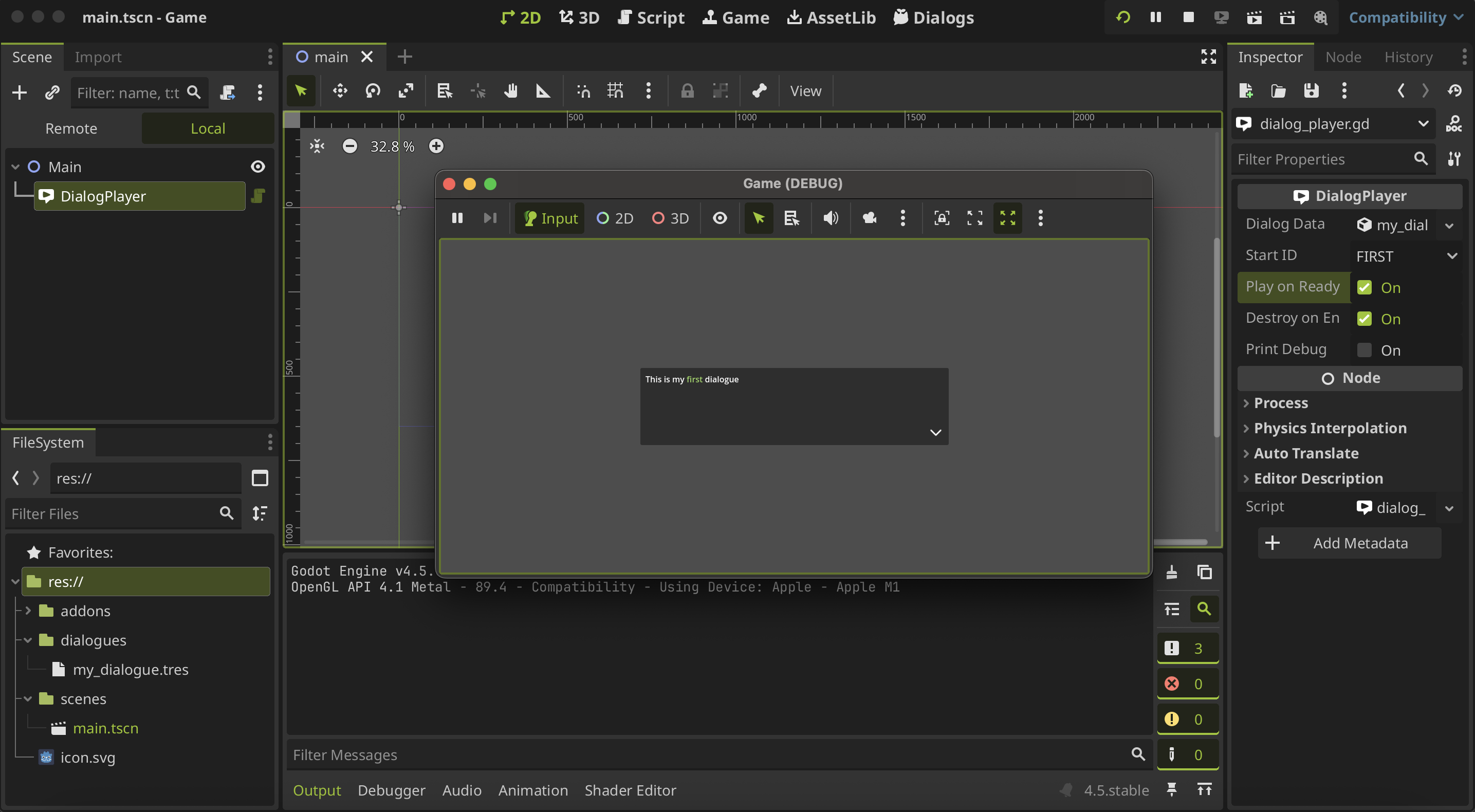The height and width of the screenshot is (812, 1475).
Task: Uncheck the Play on Ready checkbox
Action: (1364, 287)
